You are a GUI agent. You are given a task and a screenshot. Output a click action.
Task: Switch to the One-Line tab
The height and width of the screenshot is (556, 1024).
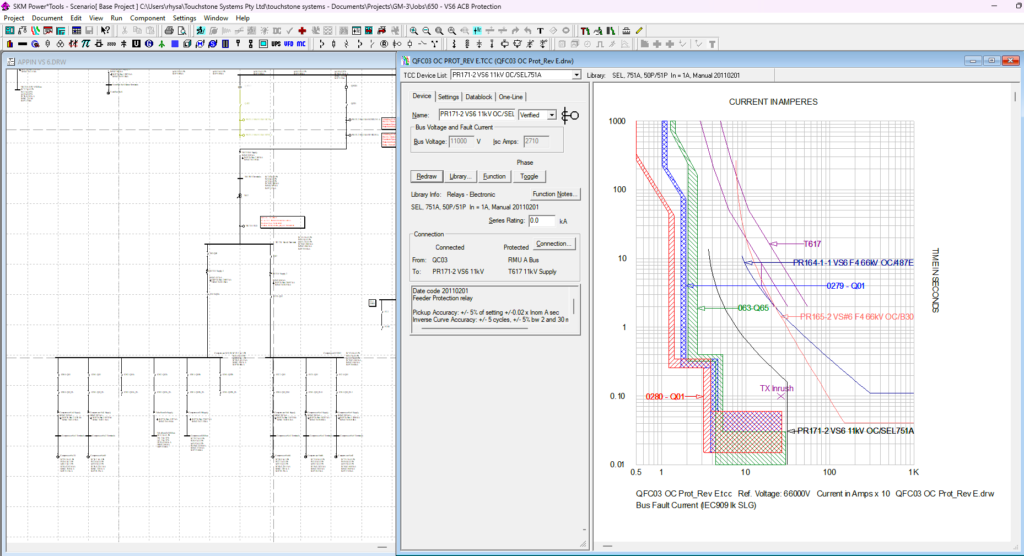coord(510,96)
